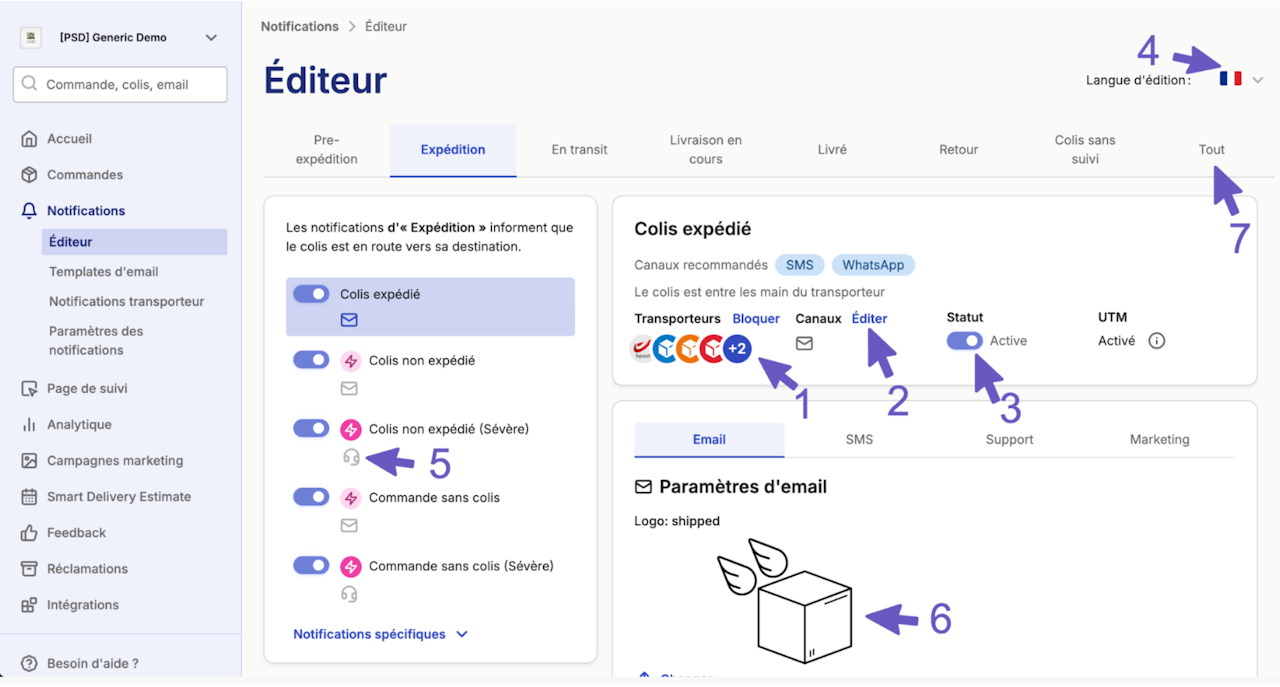
Task: Click the Réclamations archive box icon
Action: pos(29,569)
